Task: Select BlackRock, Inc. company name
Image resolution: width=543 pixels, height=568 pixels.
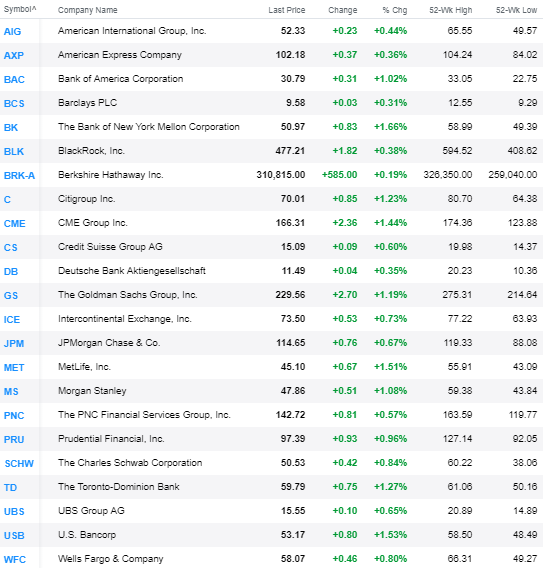Action: 91,151
